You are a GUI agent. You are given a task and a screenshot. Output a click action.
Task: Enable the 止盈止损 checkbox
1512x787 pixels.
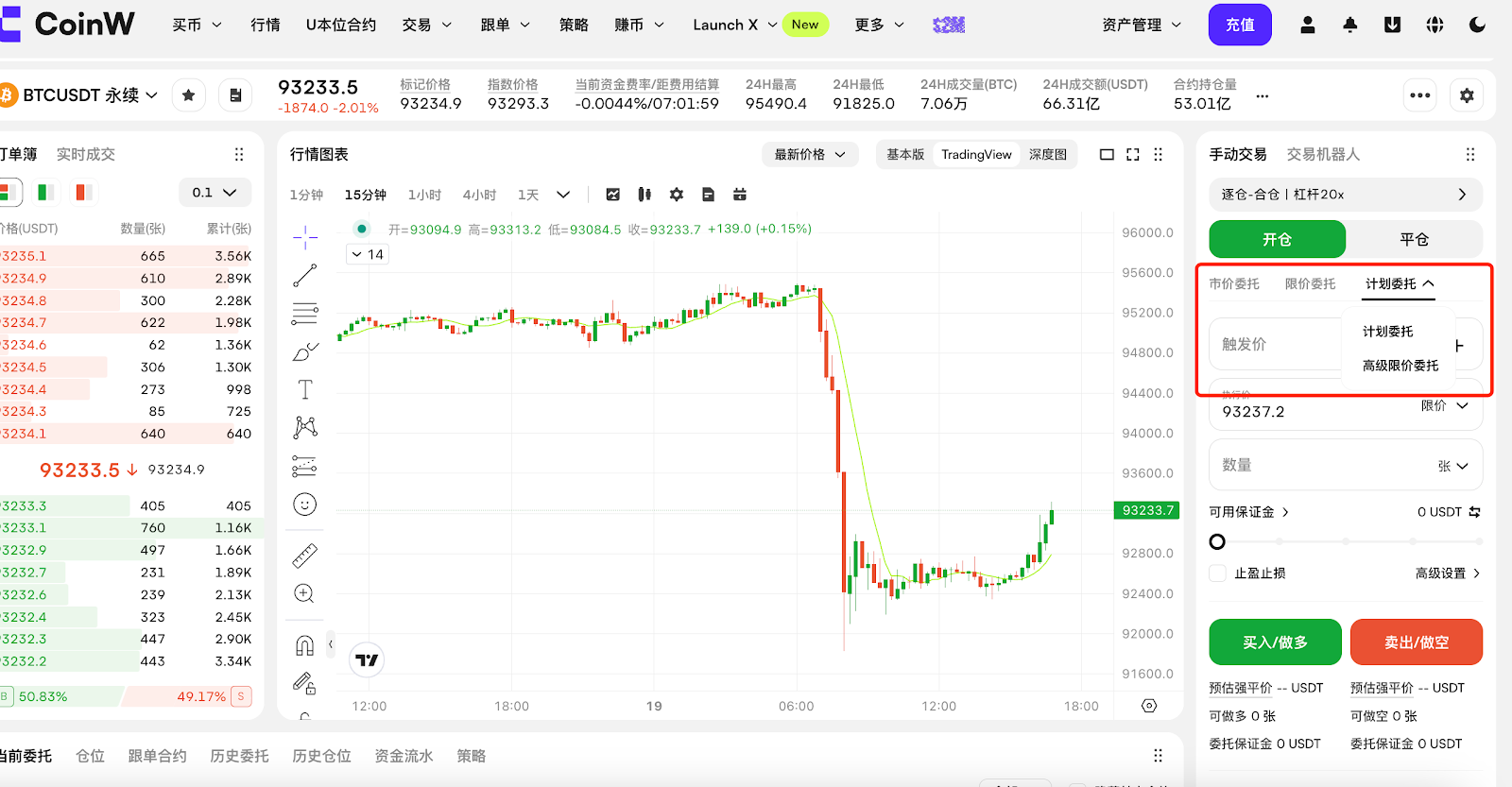point(1218,573)
